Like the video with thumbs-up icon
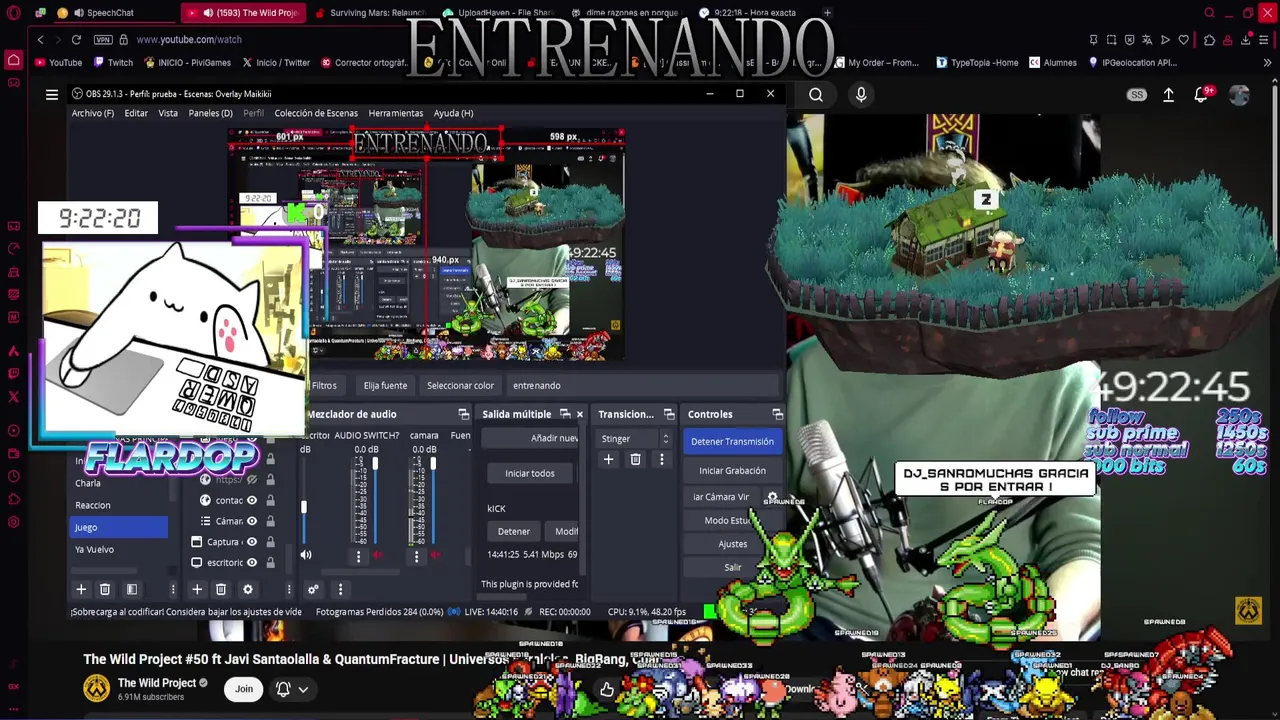This screenshot has width=1280, height=720. 607,689
